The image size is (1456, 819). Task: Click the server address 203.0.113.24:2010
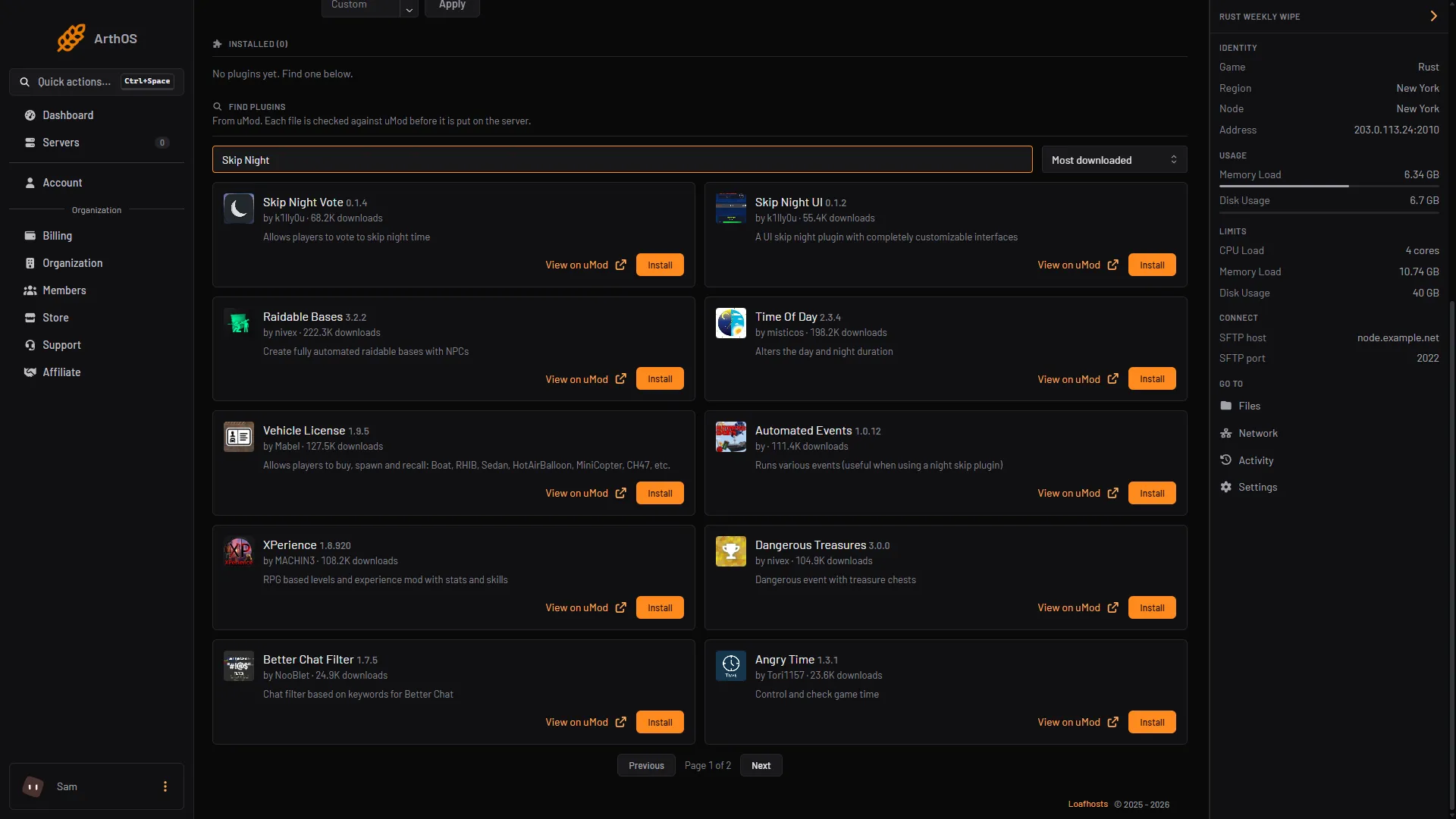point(1396,130)
